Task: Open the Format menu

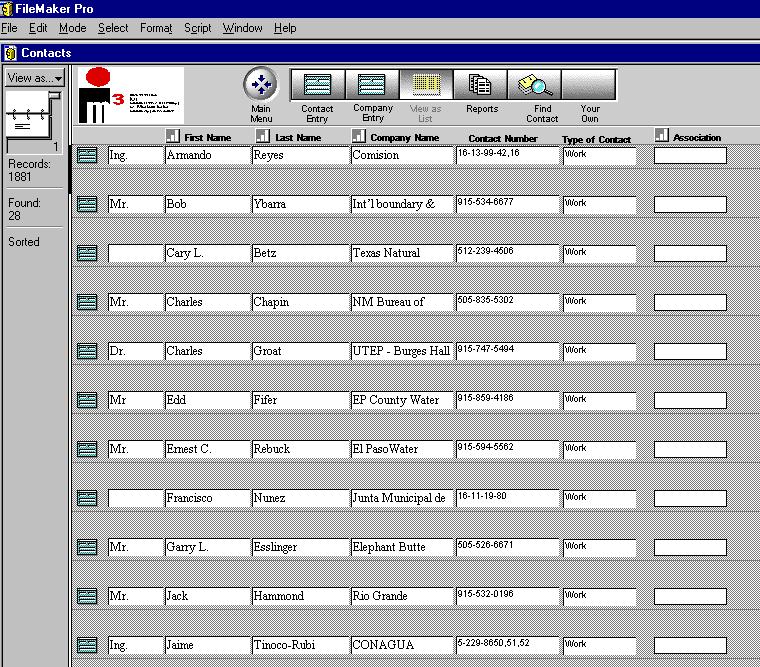Action: pos(156,28)
